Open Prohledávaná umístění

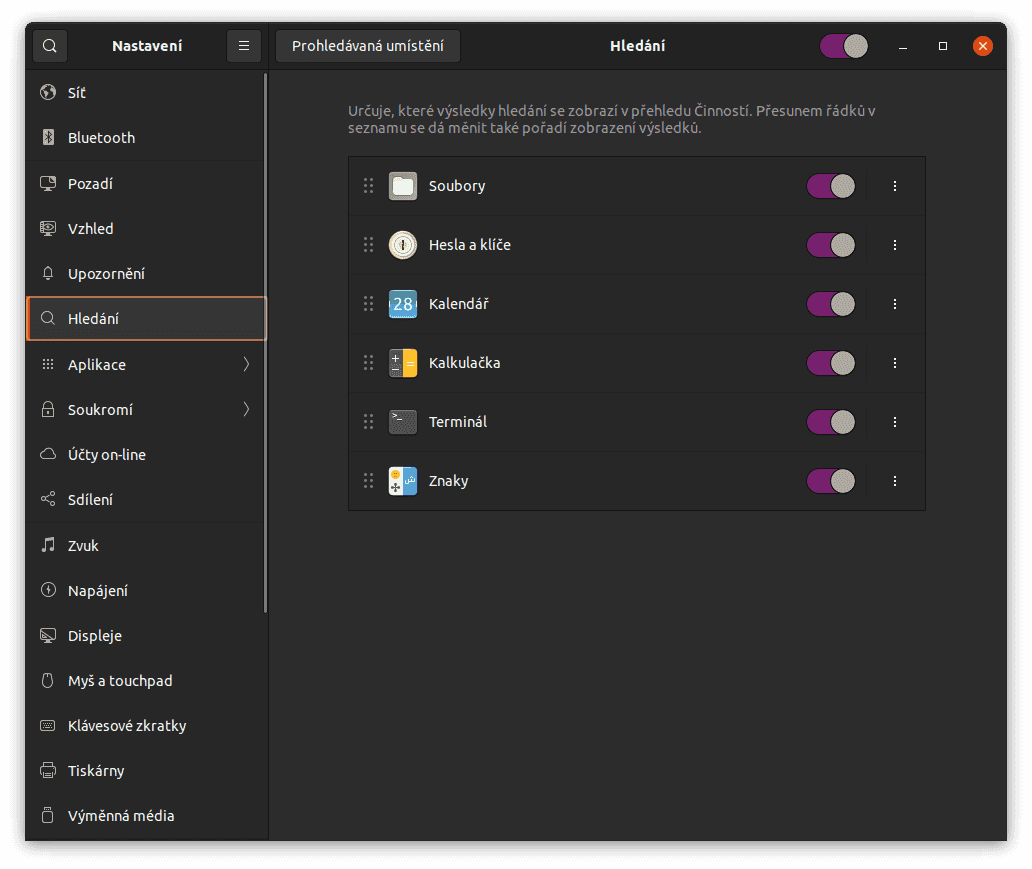367,45
